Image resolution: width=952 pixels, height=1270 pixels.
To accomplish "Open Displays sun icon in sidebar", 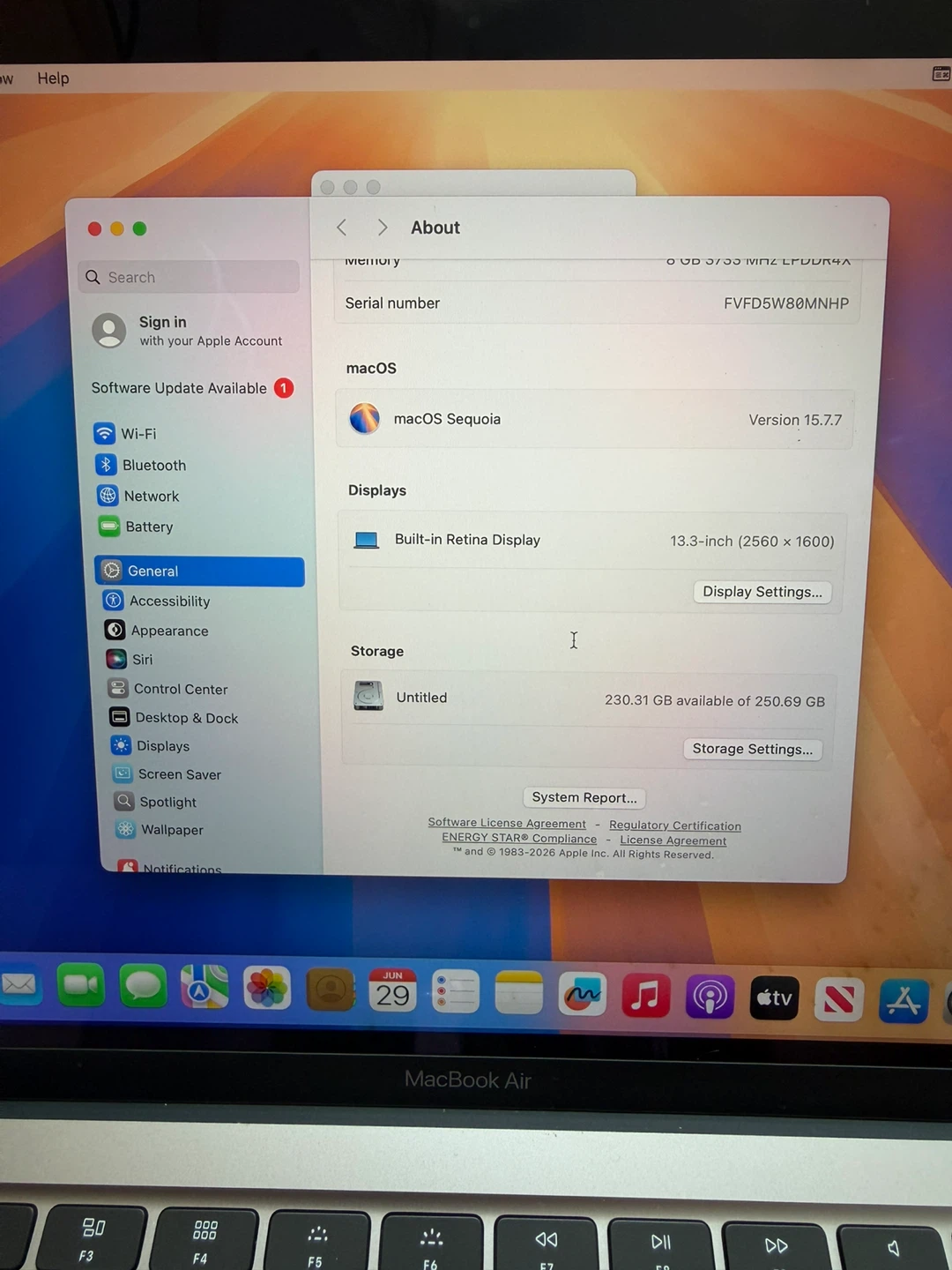I will 121,745.
